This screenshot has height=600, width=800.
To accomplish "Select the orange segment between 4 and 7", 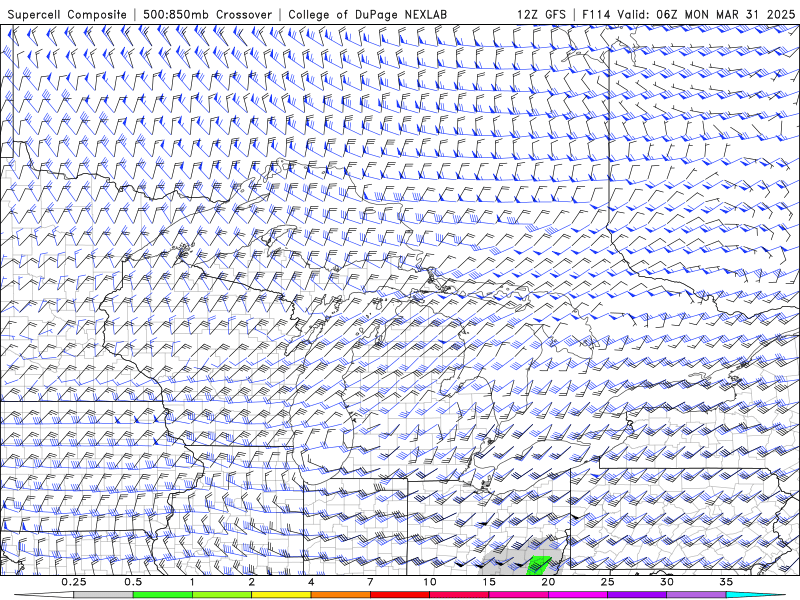I will [x=340, y=595].
